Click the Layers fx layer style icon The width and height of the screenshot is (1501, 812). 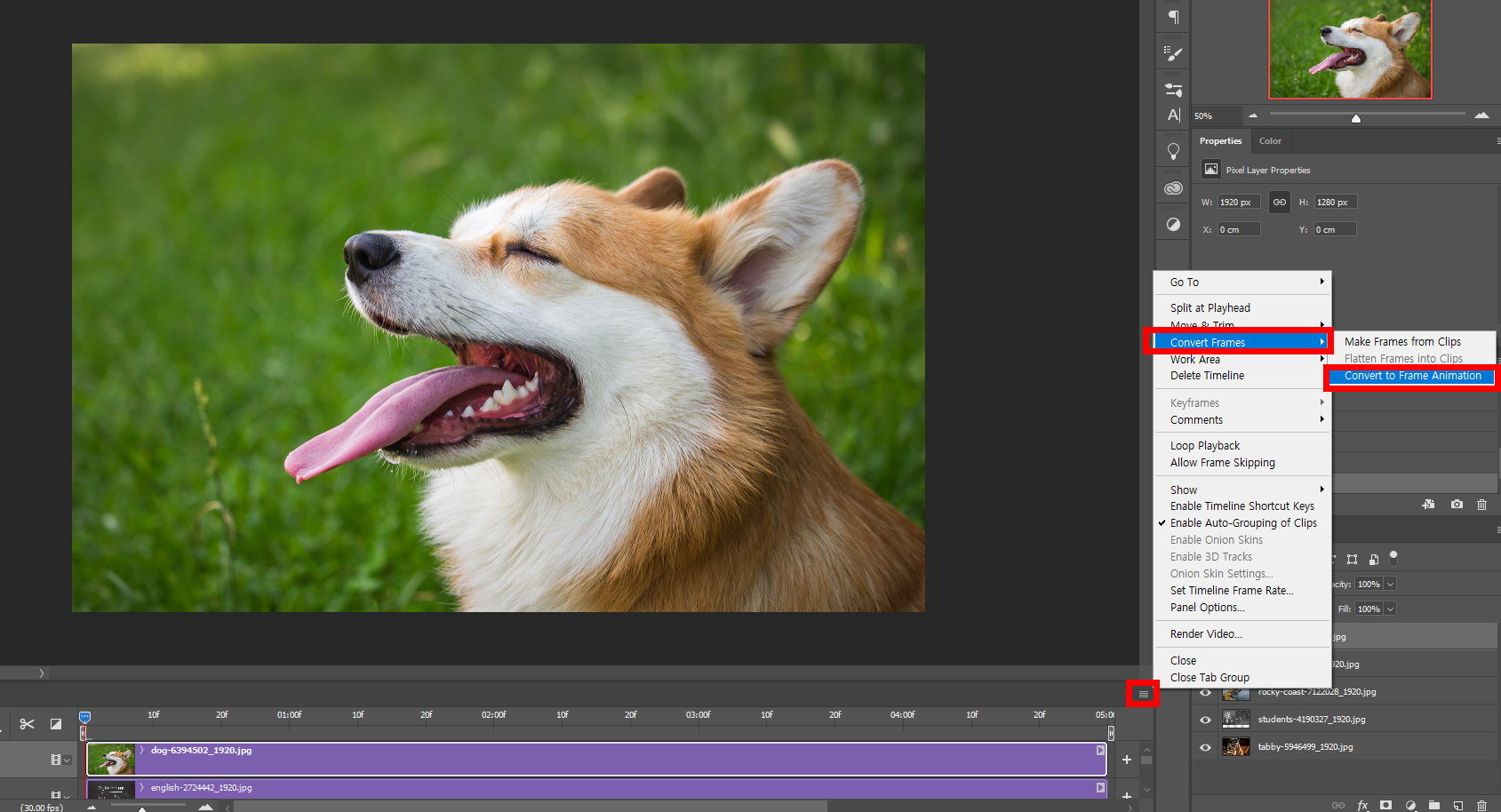coord(1362,805)
